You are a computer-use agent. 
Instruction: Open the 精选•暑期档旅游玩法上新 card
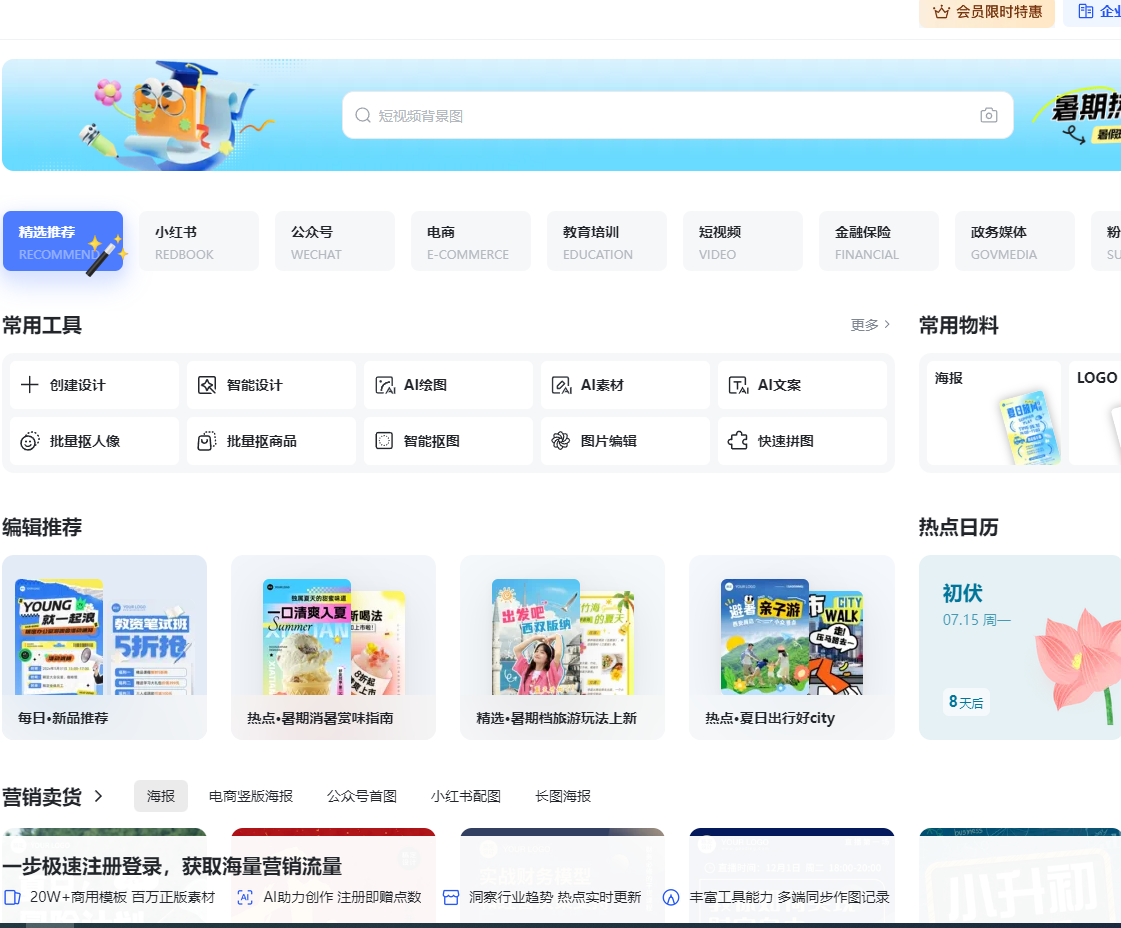tap(562, 647)
